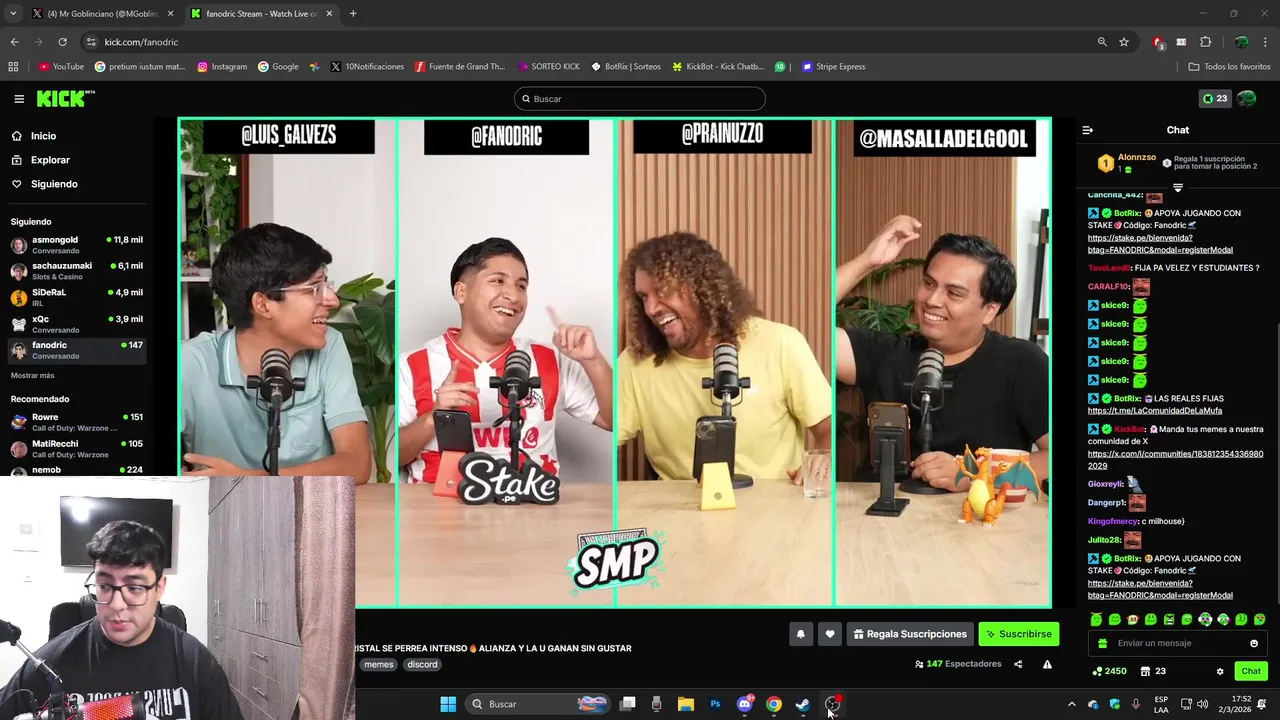
Task: Open BotRix Sorteos bookmark
Action: click(x=626, y=67)
